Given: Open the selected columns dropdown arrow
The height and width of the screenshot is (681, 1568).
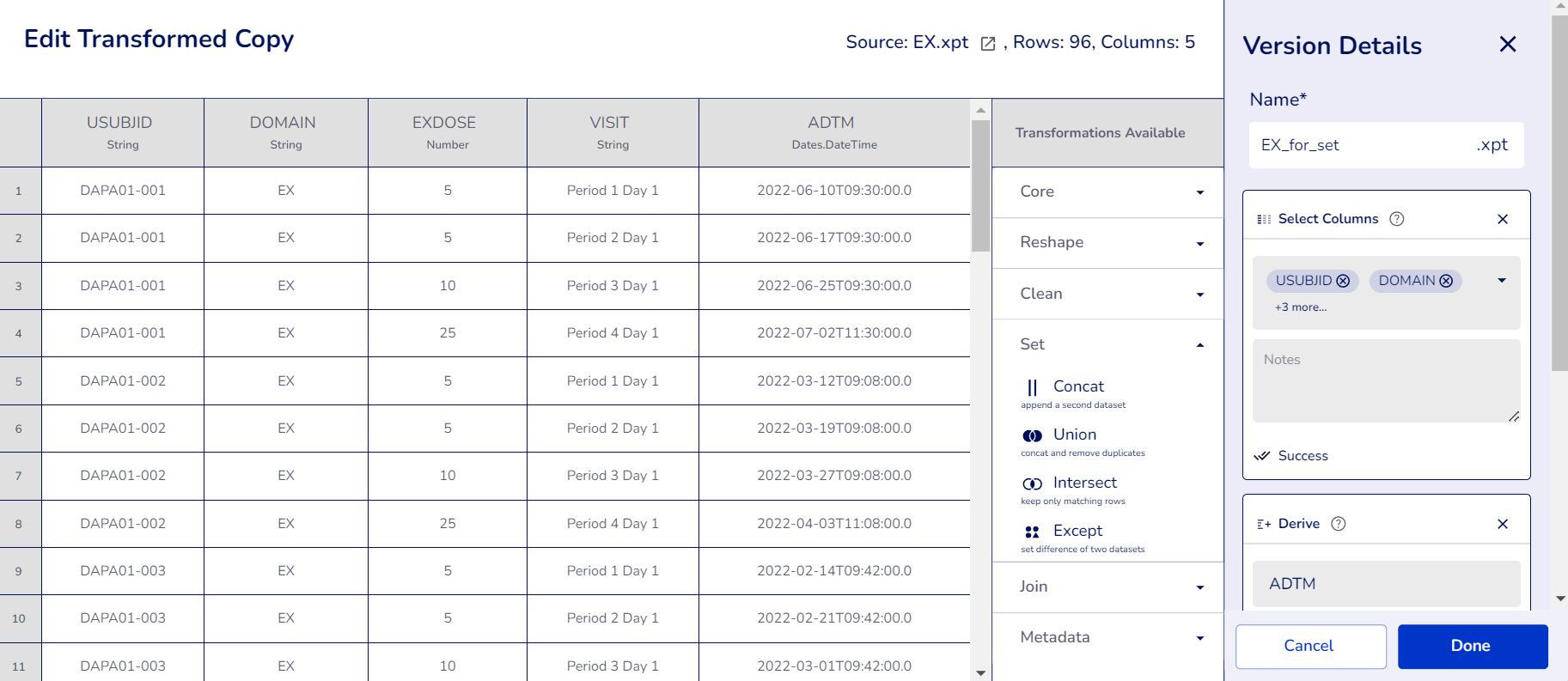Looking at the screenshot, I should point(1501,281).
